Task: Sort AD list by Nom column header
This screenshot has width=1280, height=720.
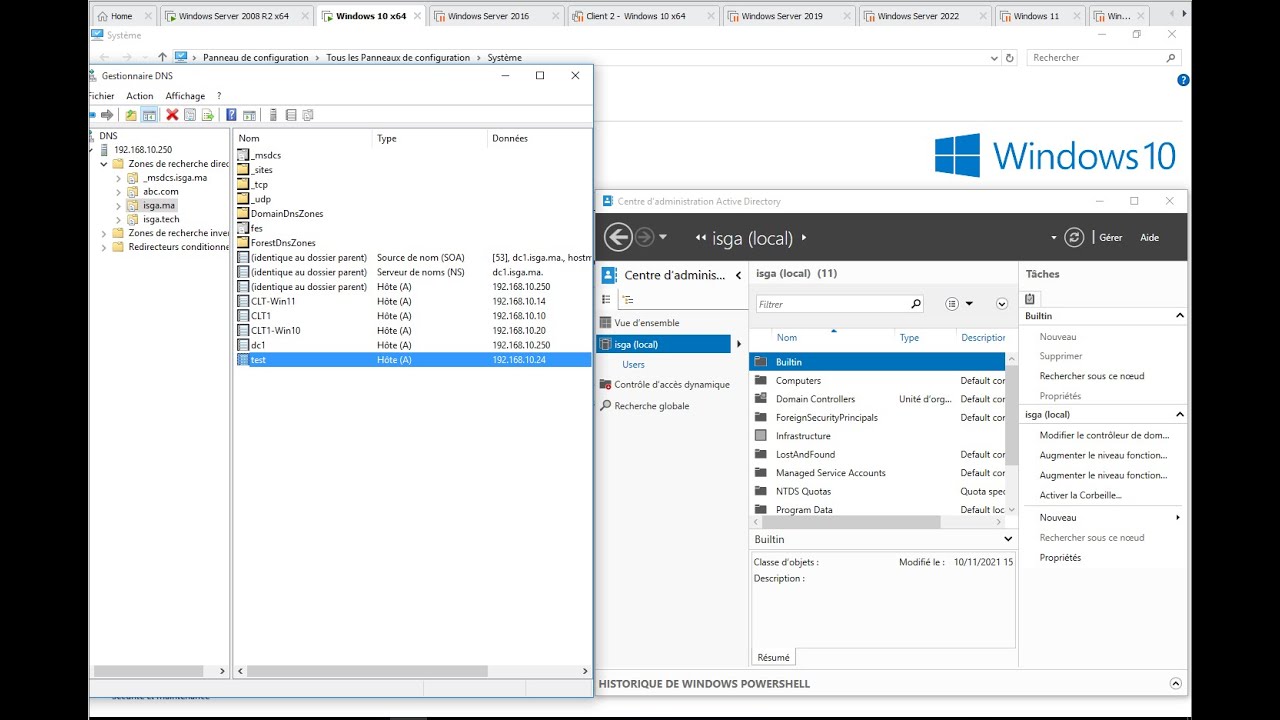Action: tap(787, 338)
